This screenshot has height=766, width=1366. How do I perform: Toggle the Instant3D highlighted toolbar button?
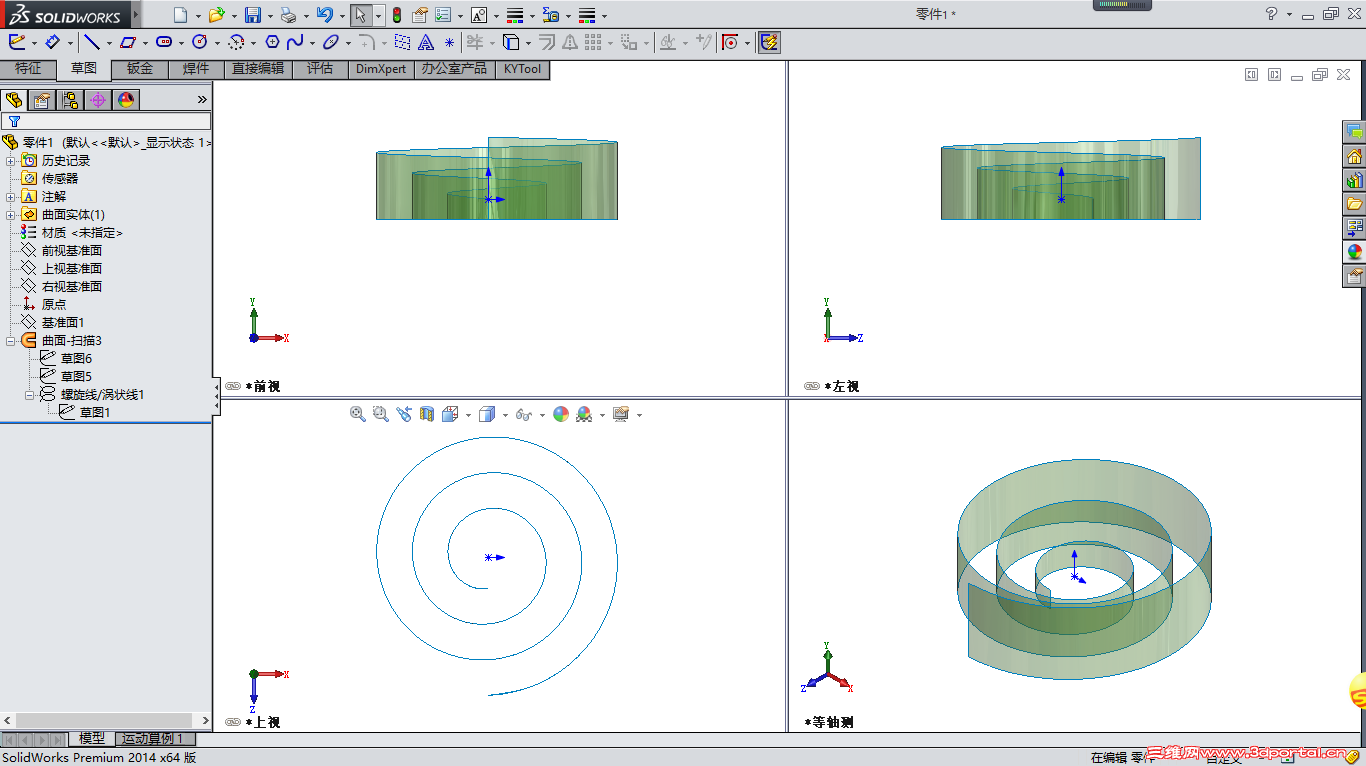(769, 42)
